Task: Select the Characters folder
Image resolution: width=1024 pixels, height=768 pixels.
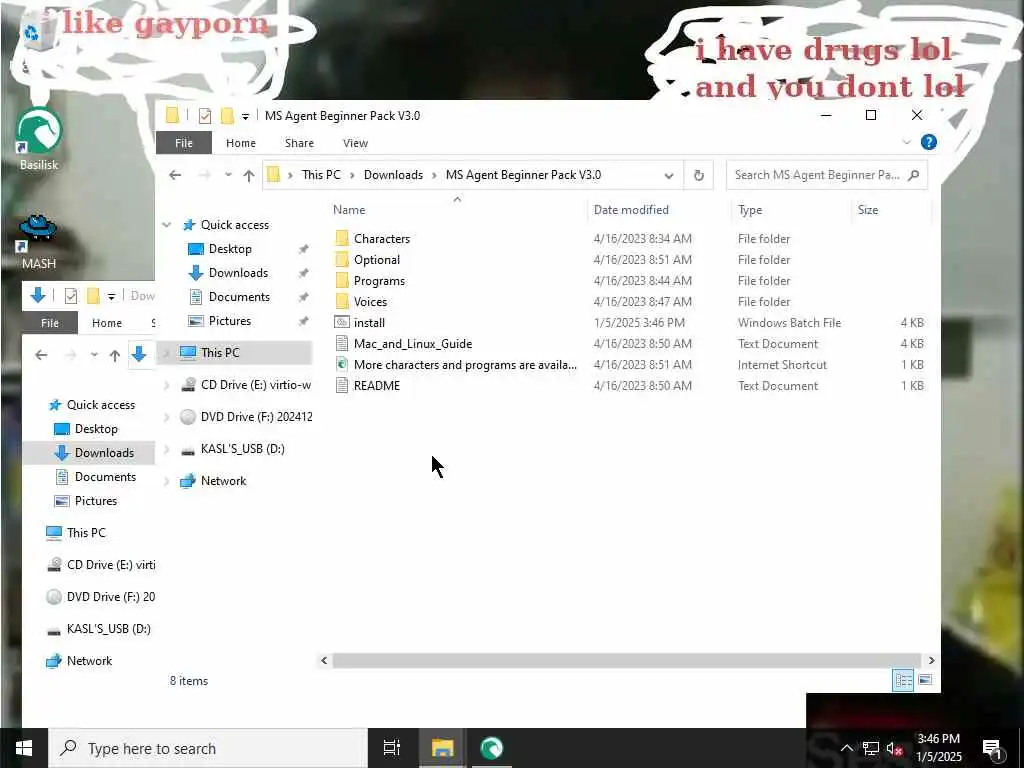Action: point(381,239)
